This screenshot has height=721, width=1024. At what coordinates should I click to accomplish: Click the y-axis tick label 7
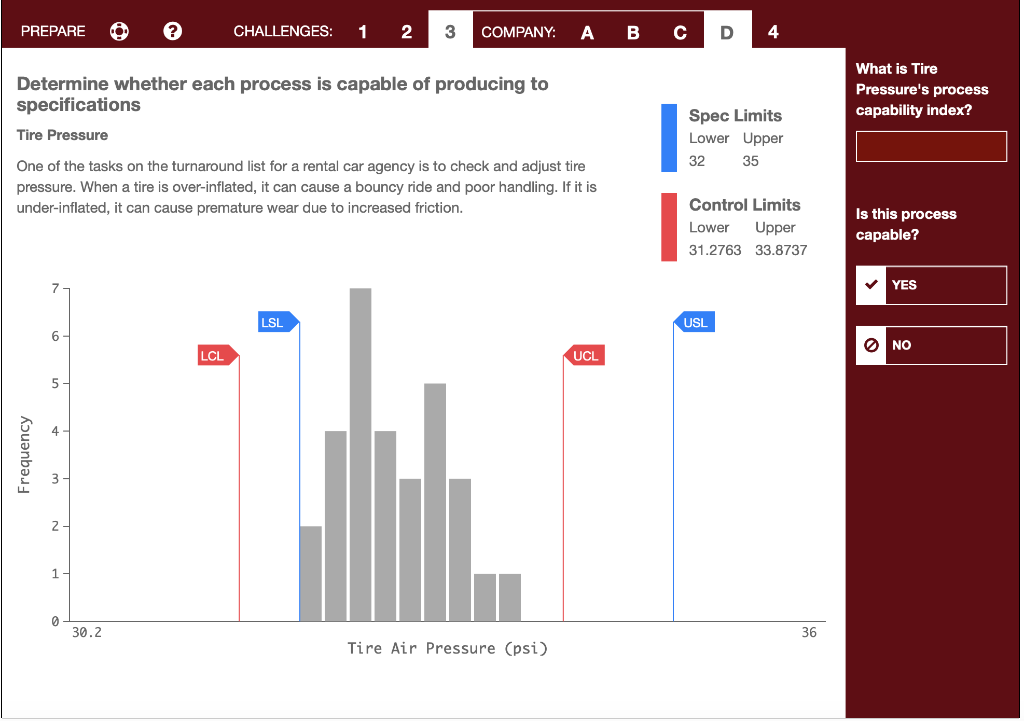[56, 289]
